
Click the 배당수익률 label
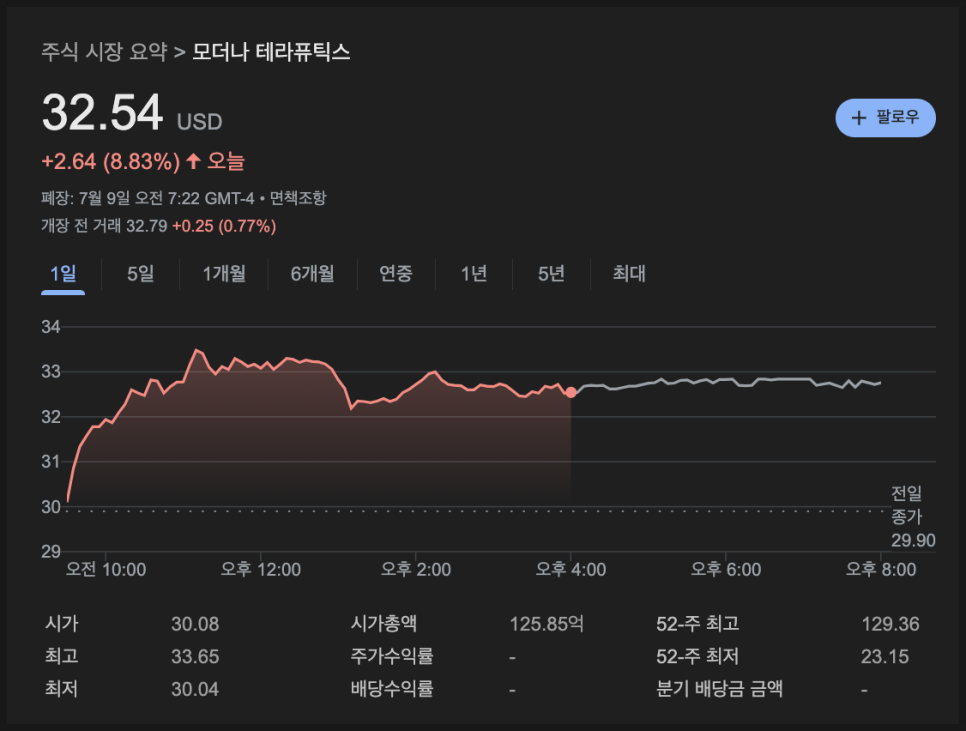pos(392,689)
